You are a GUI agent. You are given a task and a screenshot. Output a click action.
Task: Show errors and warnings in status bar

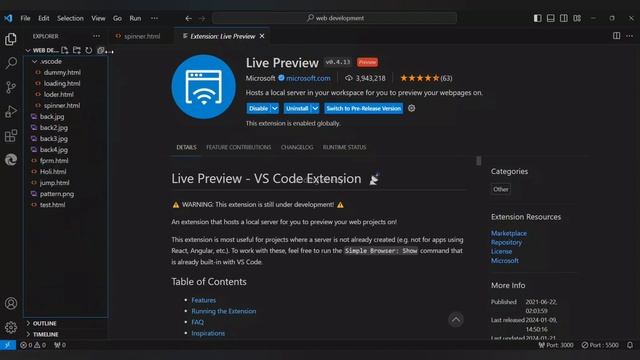coord(33,345)
